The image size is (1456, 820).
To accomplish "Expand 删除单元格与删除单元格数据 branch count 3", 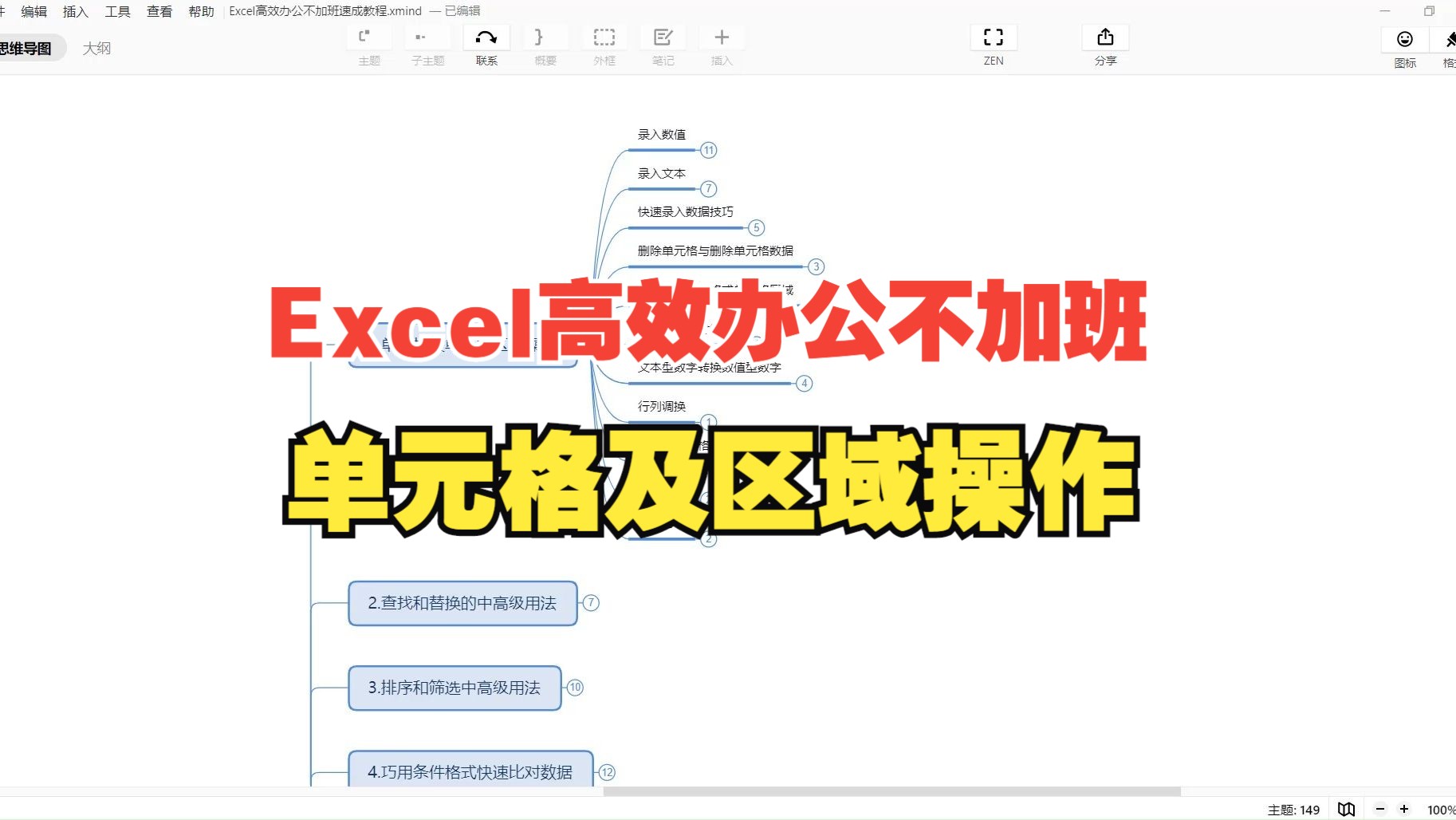I will [x=816, y=266].
